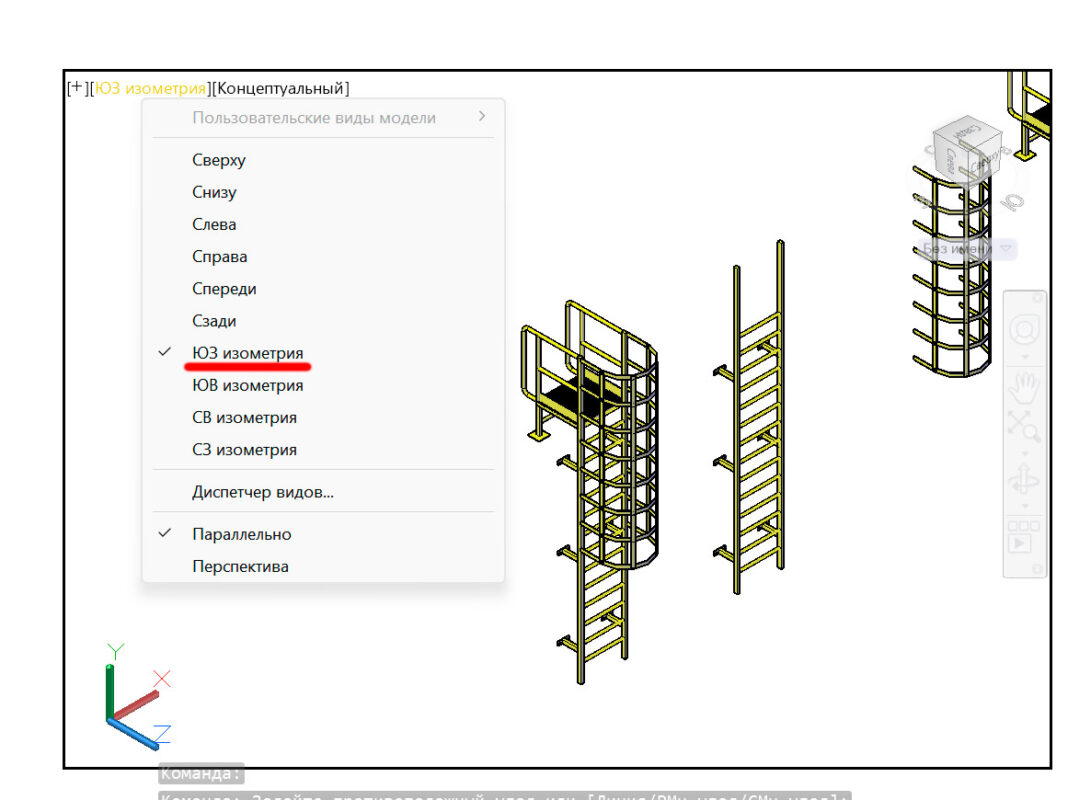Screen dimensions: 1091x800
Task: Enable Параллельно projection mode
Action: (241, 534)
